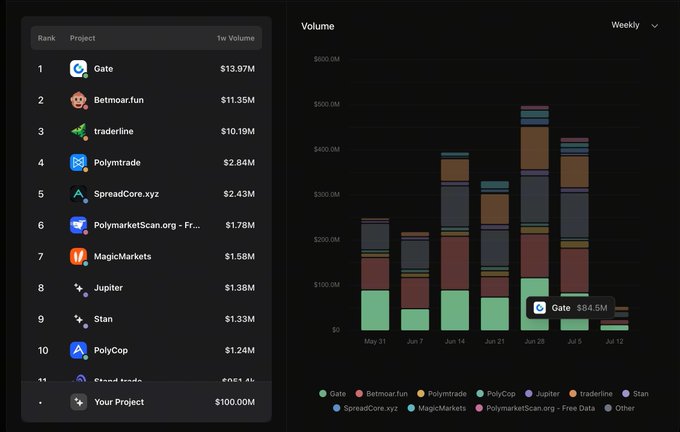The image size is (680, 432).
Task: Open the traderline project name
Action: coord(114,131)
